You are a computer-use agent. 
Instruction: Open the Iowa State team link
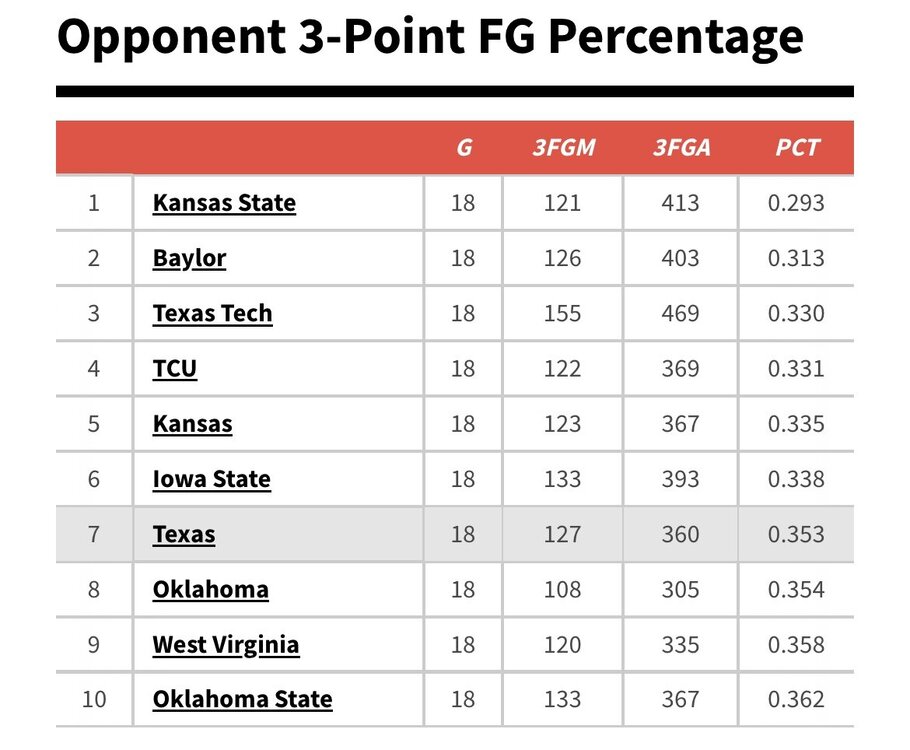pos(211,479)
